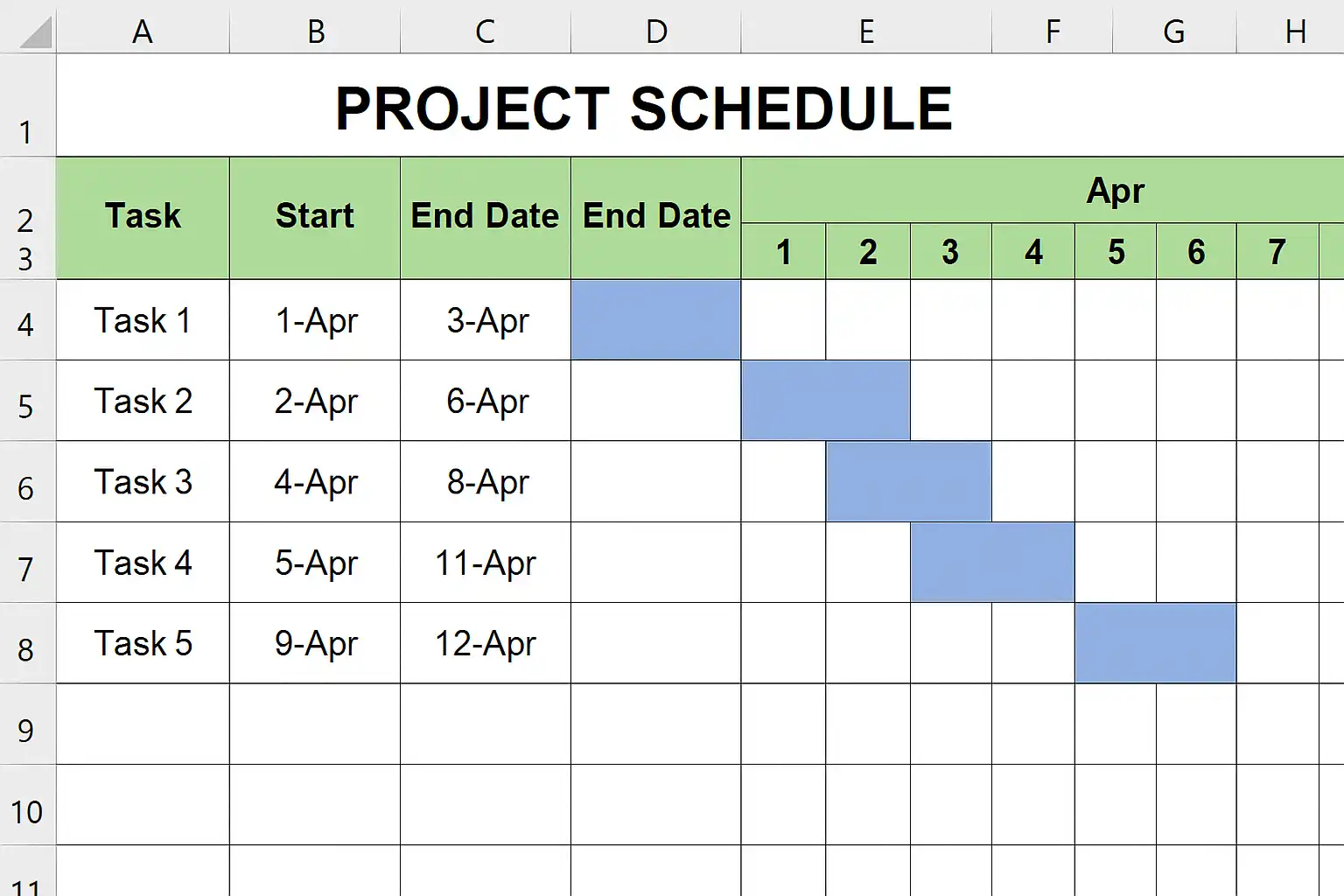Select the 11-Apr end date cell
This screenshot has width=1344, height=896.
[x=486, y=563]
